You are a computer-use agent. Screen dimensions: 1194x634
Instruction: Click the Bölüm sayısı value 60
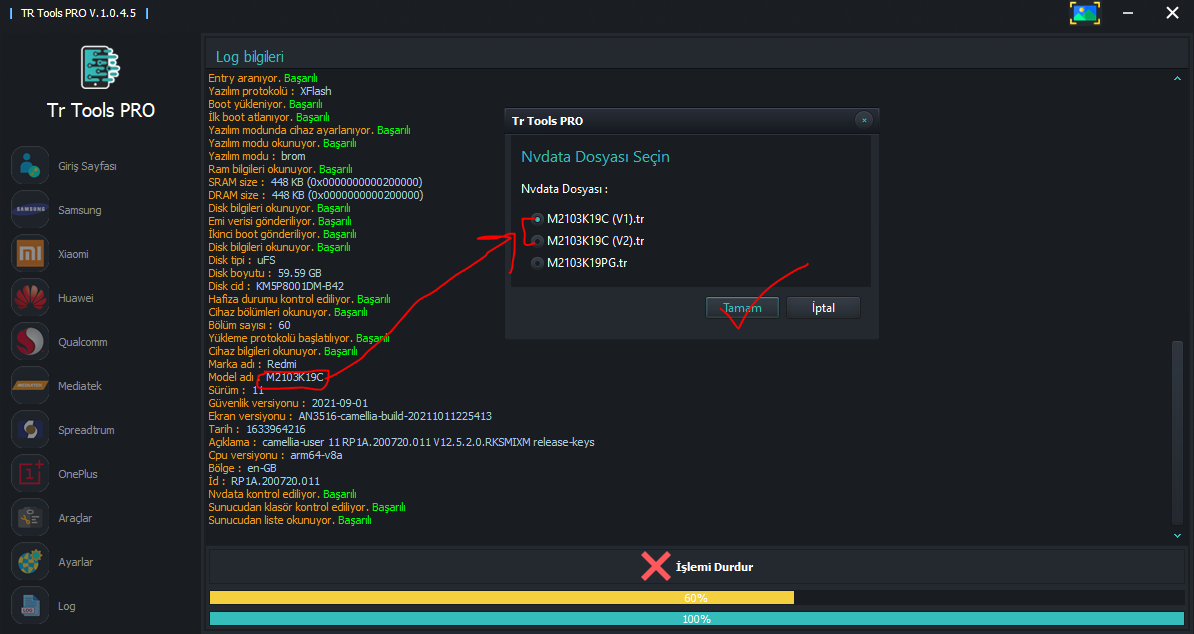284,325
